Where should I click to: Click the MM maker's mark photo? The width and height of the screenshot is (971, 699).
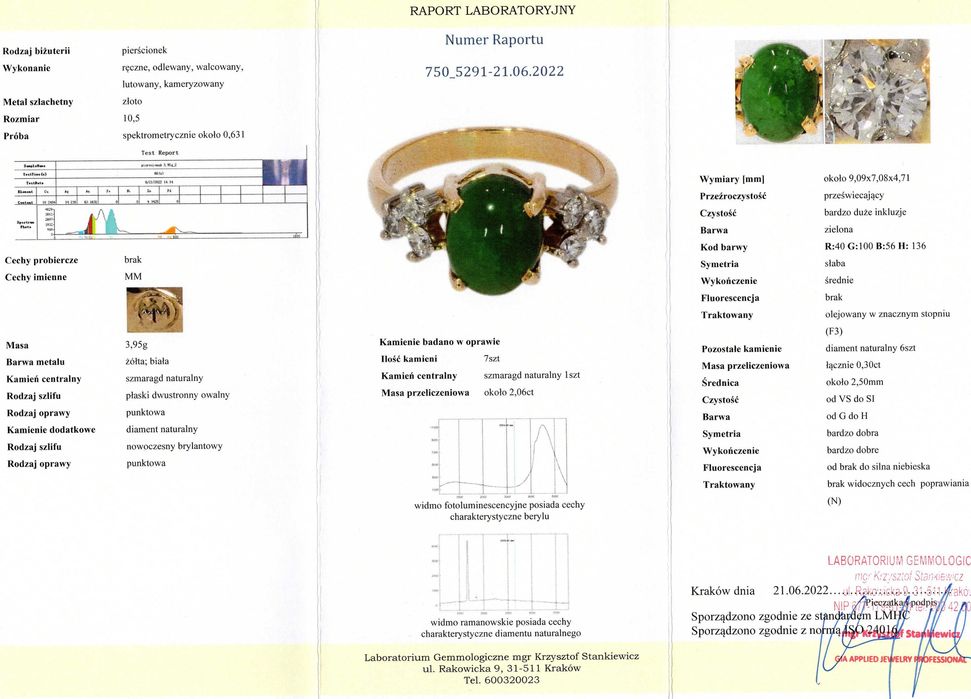[154, 310]
